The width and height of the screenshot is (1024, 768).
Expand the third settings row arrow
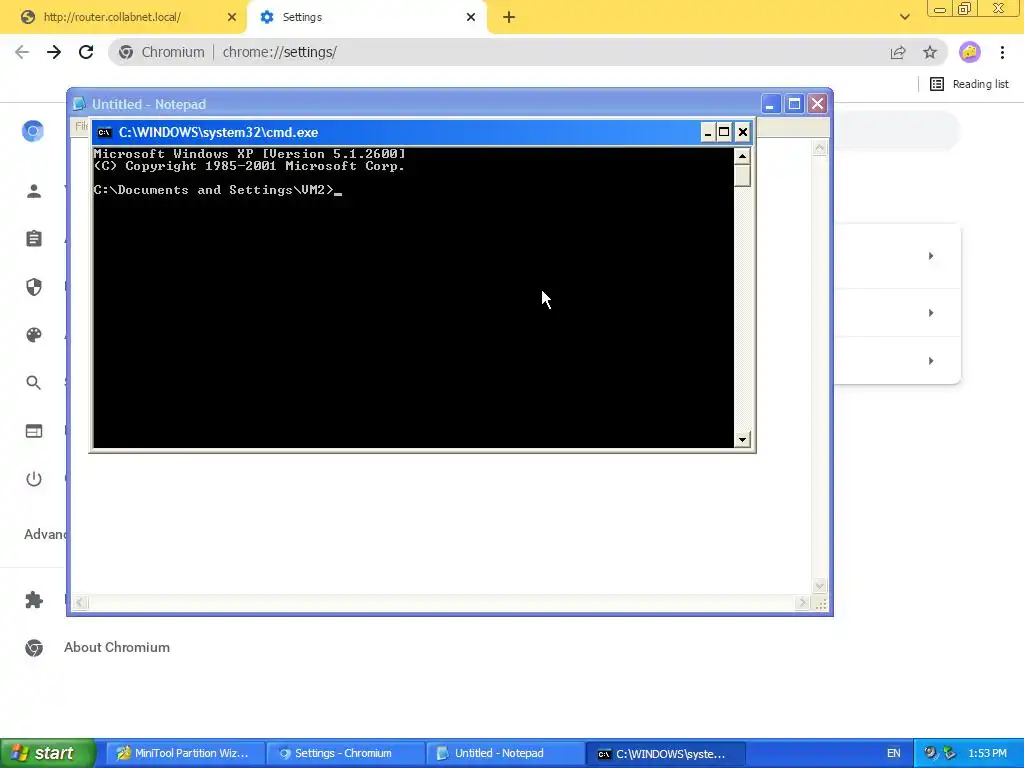pyautogui.click(x=931, y=360)
